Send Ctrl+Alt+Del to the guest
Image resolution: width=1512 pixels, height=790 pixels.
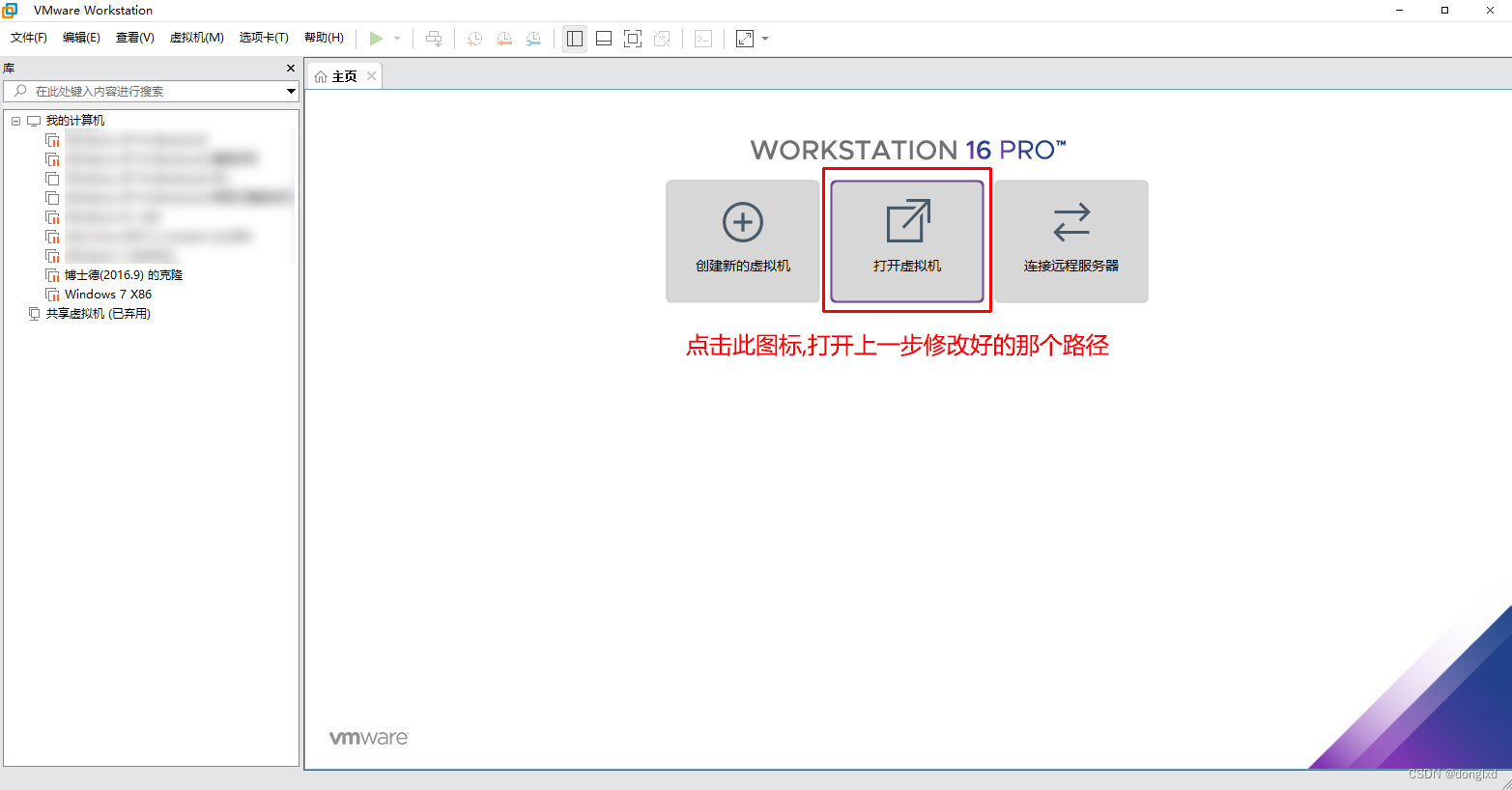pyautogui.click(x=434, y=39)
